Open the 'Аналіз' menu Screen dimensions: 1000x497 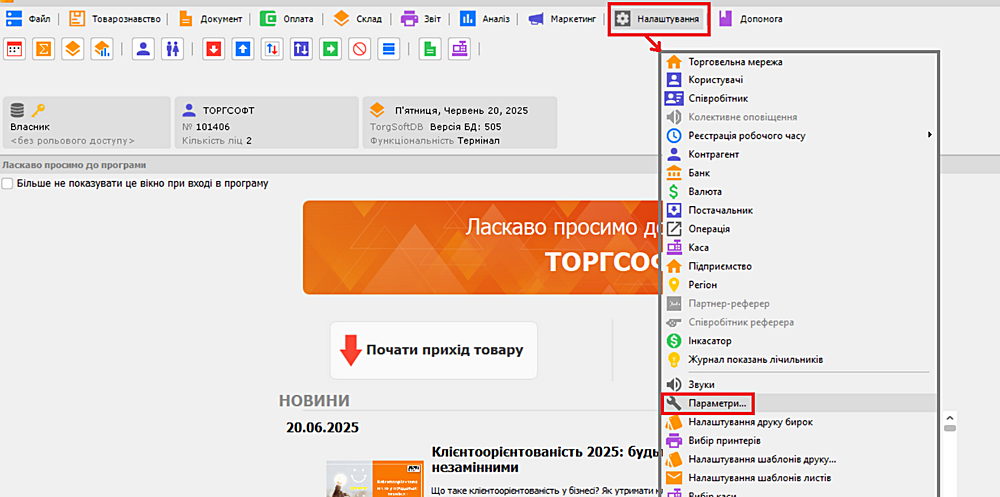[x=485, y=18]
